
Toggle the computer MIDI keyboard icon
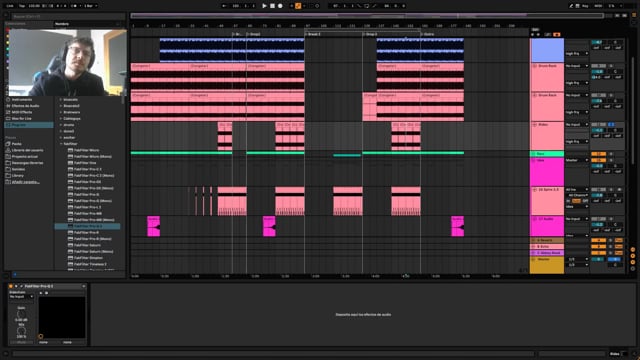(x=578, y=6)
